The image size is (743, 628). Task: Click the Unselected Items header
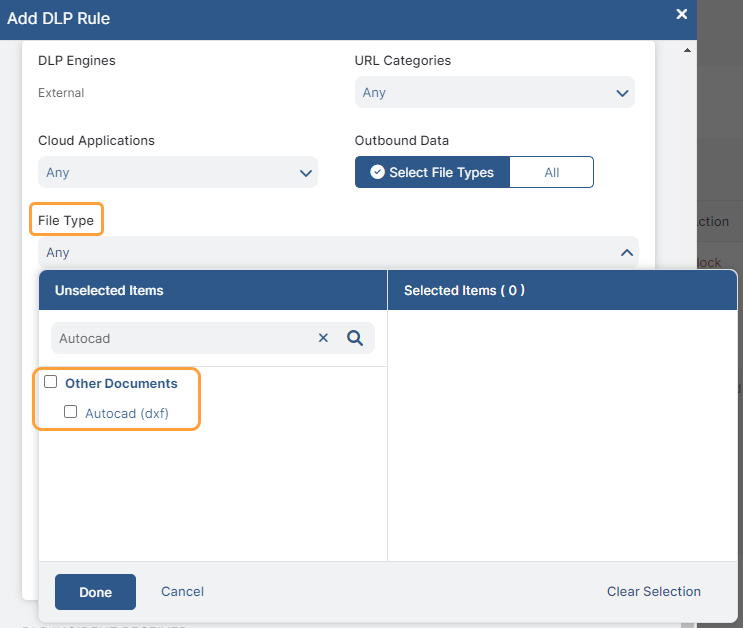click(x=109, y=290)
